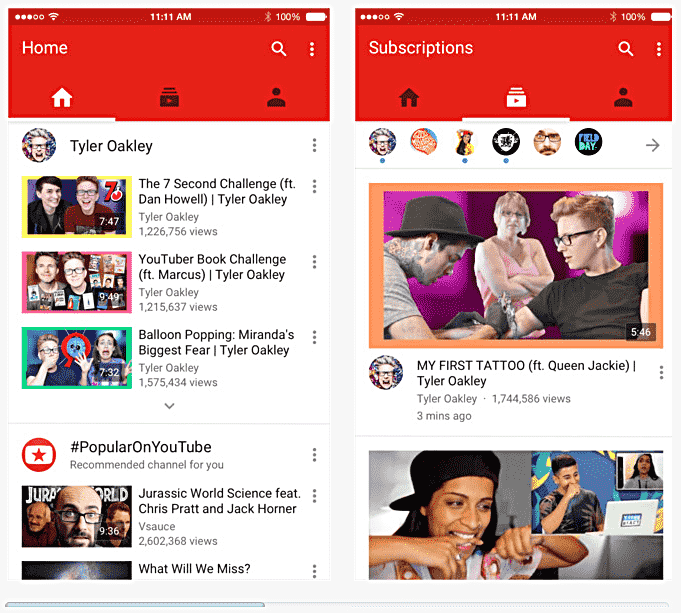
Task: Click '2,602,368 views' text
Action: pyautogui.click(x=178, y=541)
